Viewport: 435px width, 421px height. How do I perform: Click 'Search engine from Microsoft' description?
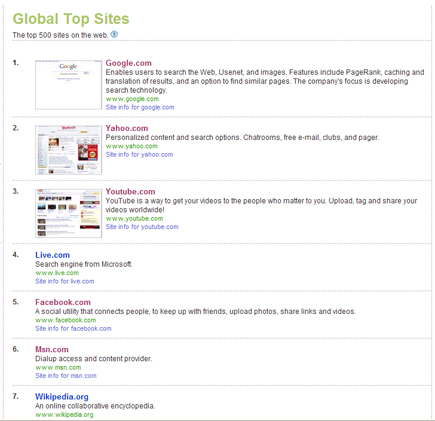[84, 264]
